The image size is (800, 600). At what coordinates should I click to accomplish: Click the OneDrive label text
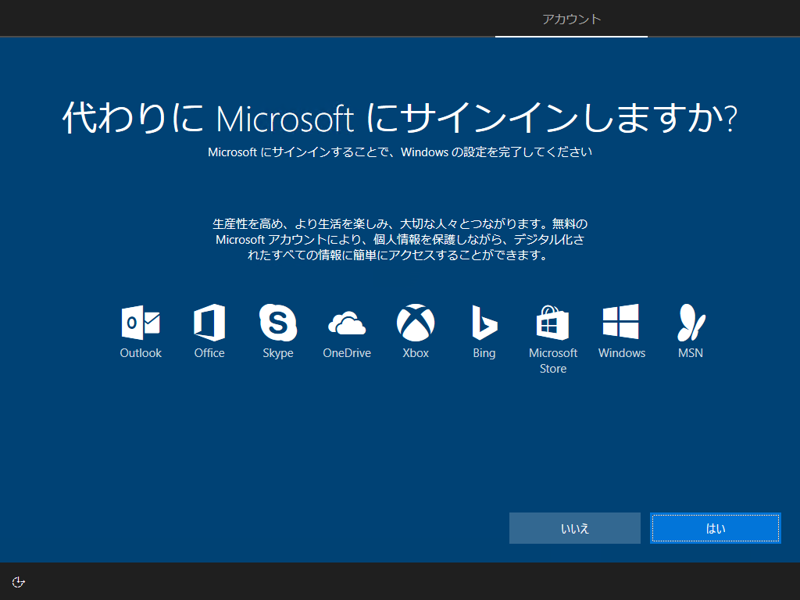[x=347, y=353]
